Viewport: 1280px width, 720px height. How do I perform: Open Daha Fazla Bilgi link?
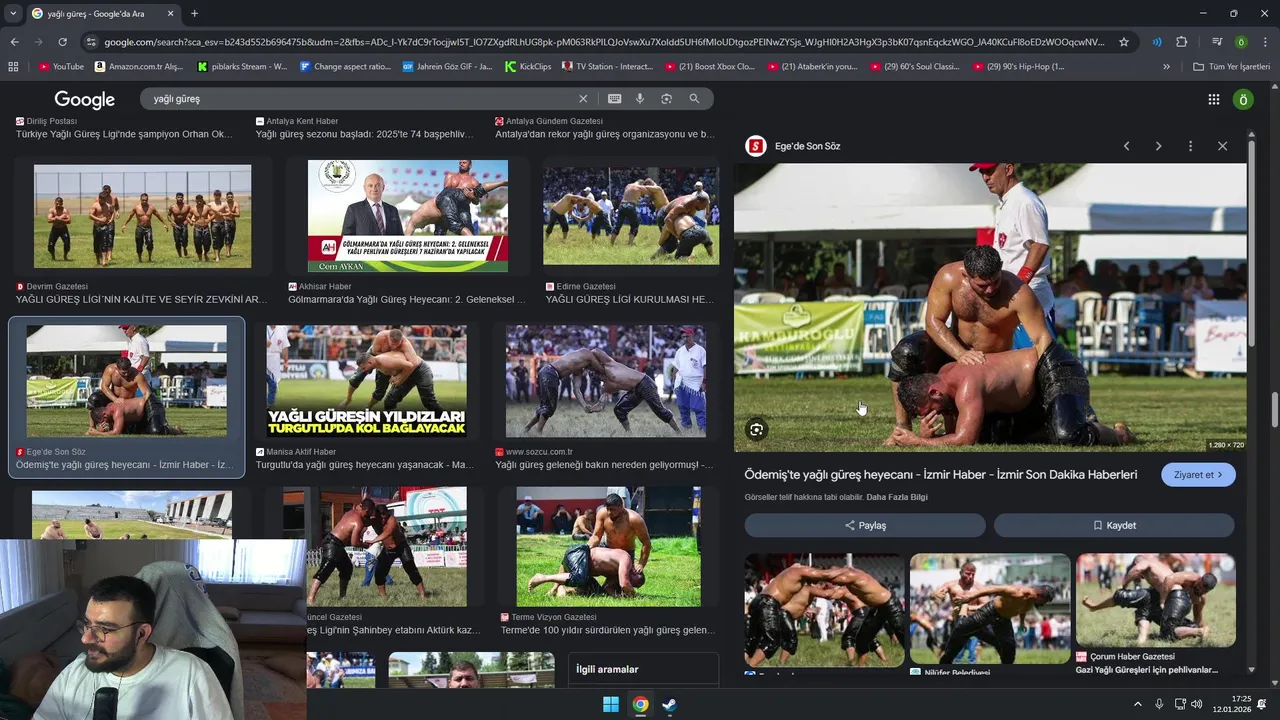pyautogui.click(x=897, y=497)
